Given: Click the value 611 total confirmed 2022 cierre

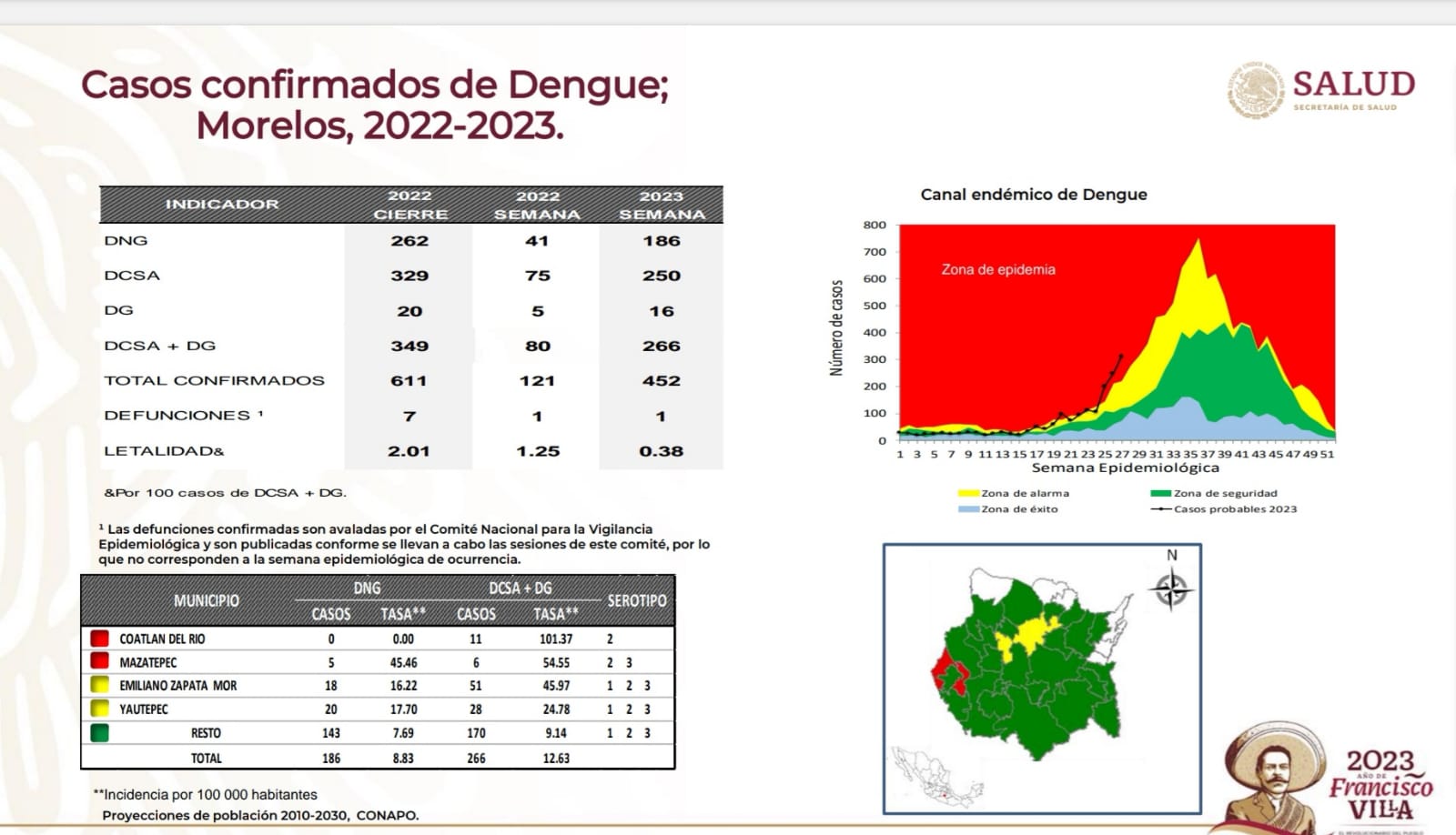Looking at the screenshot, I should pos(409,381).
